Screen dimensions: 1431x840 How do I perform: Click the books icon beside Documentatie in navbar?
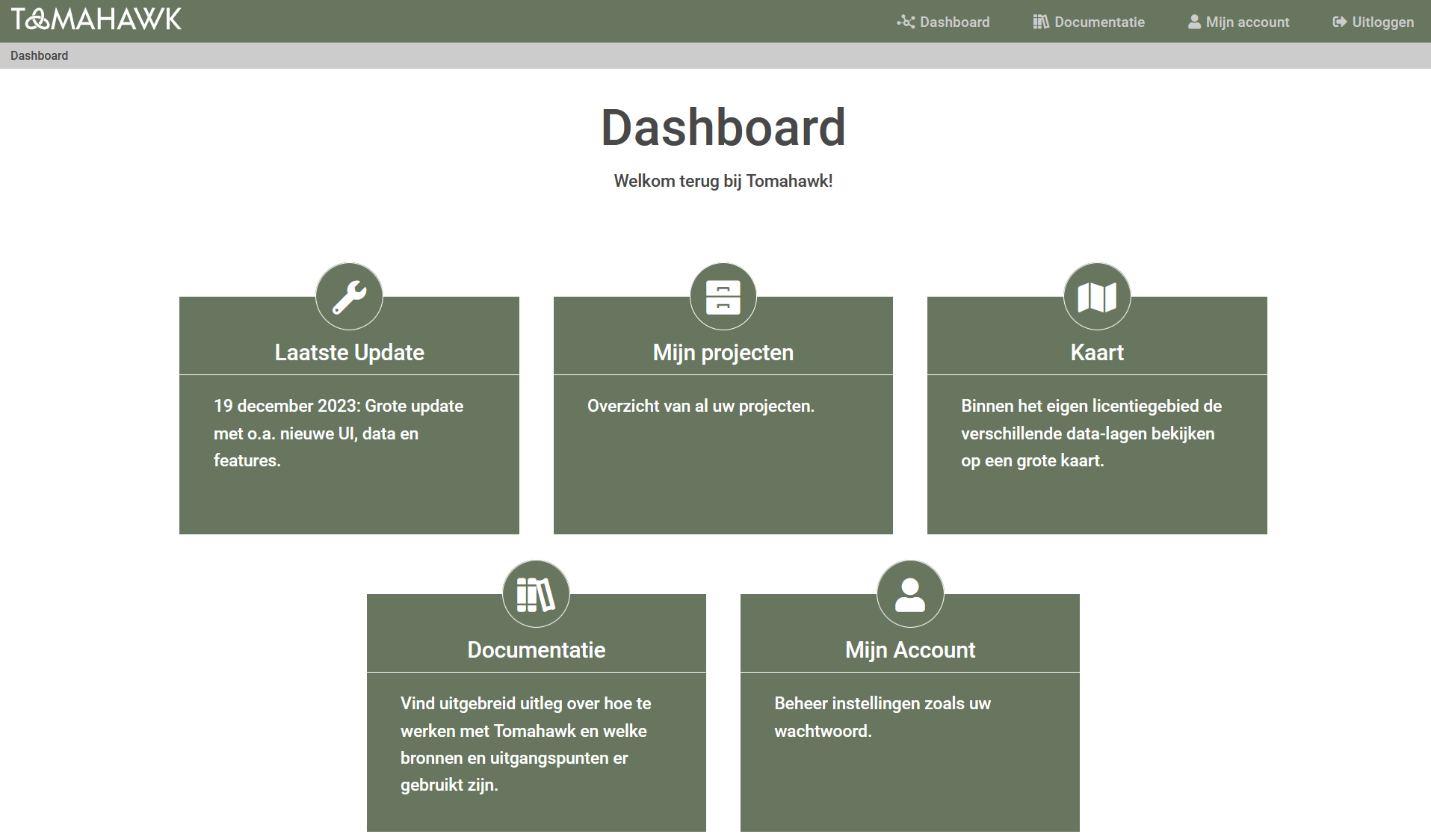click(x=1041, y=22)
